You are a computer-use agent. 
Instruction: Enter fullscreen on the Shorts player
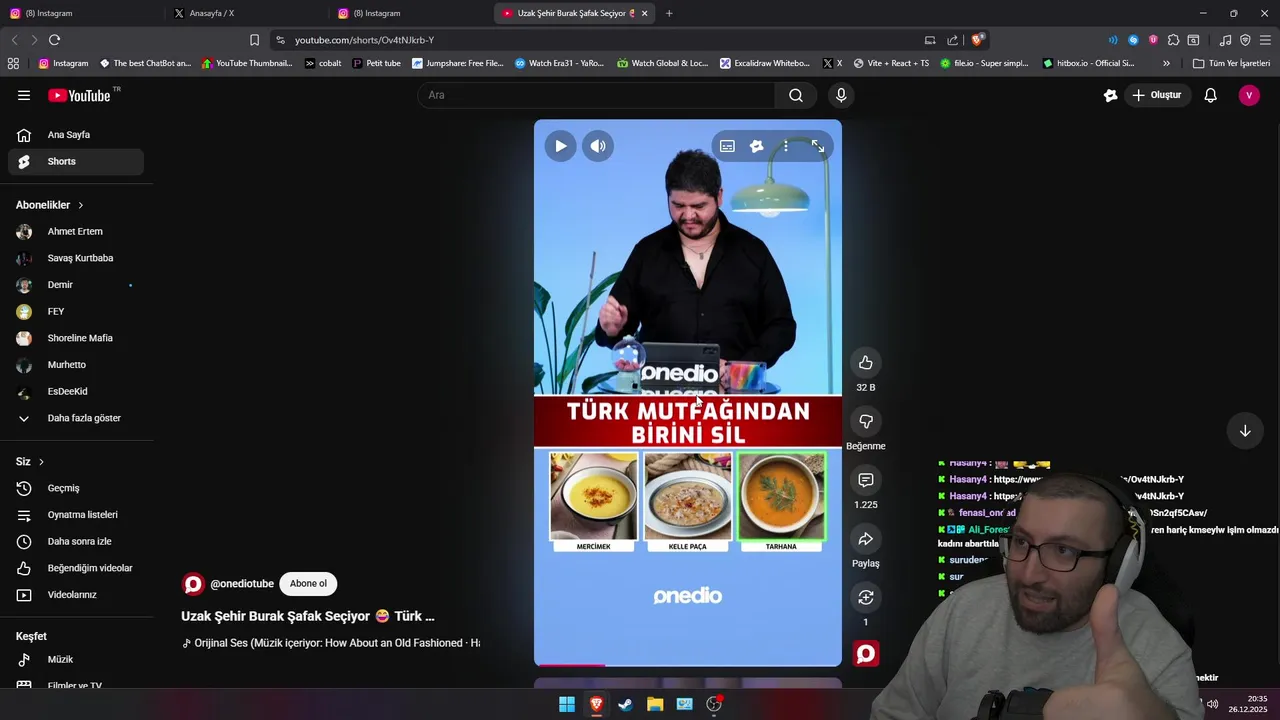pyautogui.click(x=818, y=146)
